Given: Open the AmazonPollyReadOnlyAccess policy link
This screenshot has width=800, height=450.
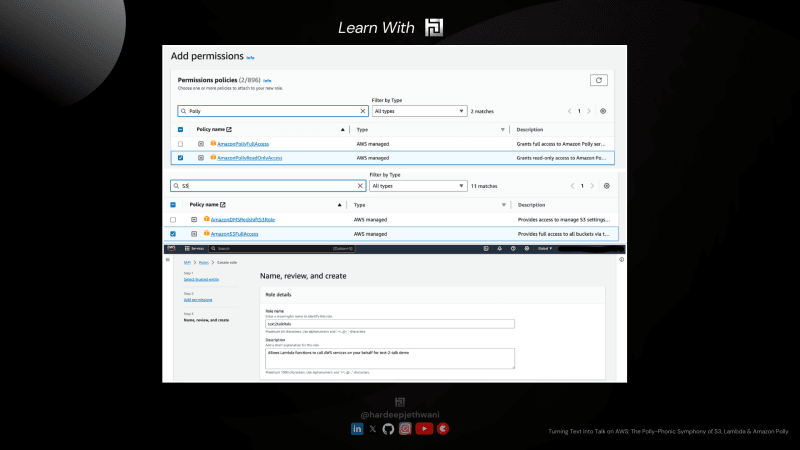Looking at the screenshot, I should point(249,158).
